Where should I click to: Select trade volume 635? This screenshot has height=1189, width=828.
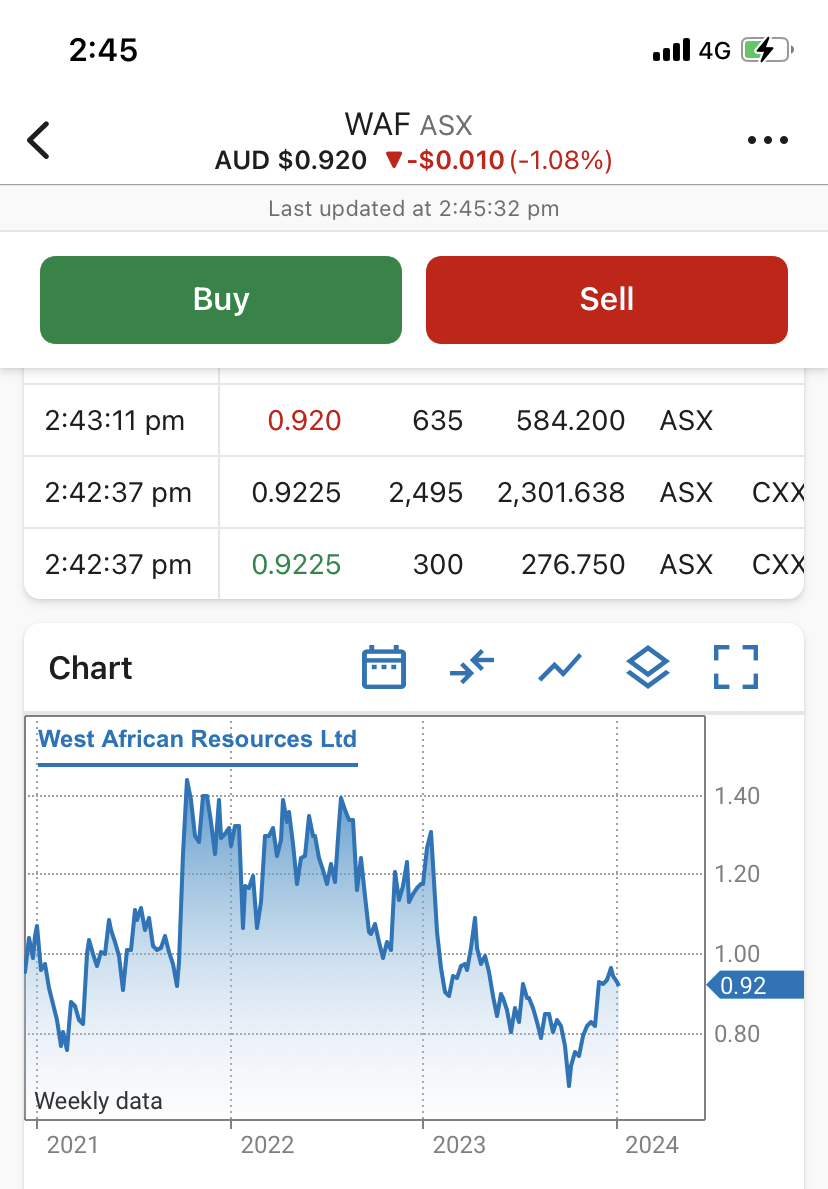(438, 420)
